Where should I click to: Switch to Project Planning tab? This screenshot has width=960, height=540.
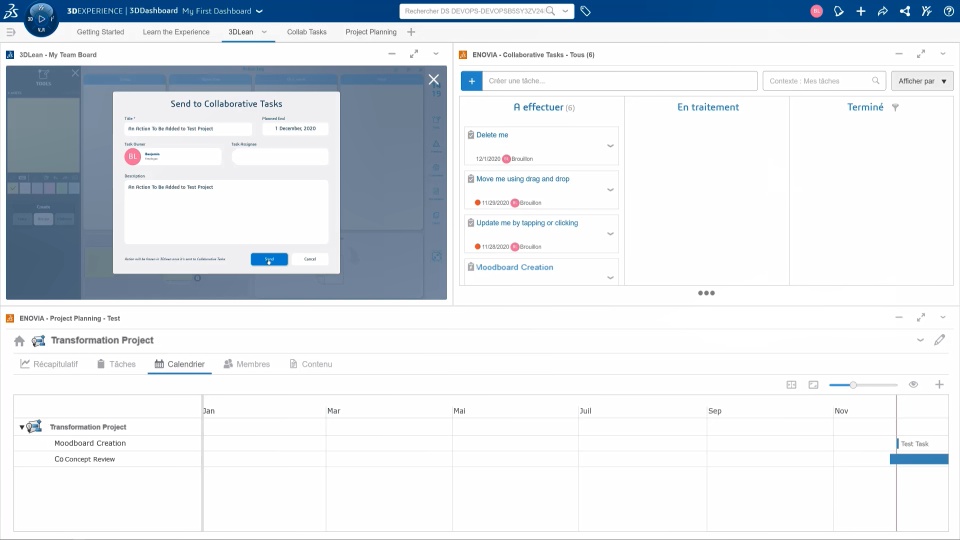point(371,32)
